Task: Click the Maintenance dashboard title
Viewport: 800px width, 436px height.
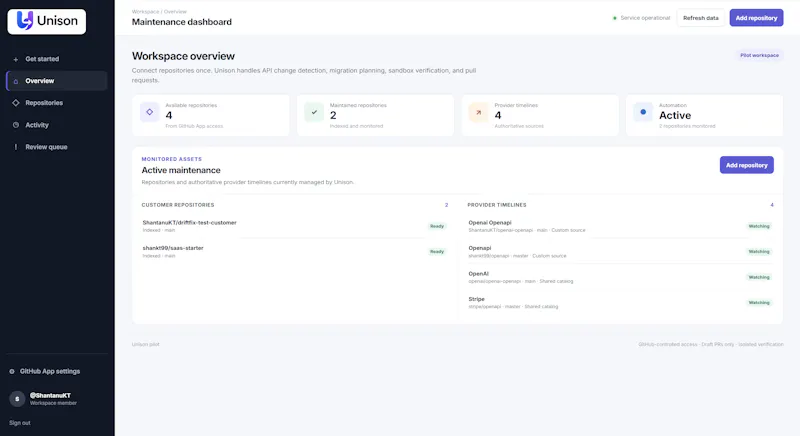Action: [x=182, y=22]
